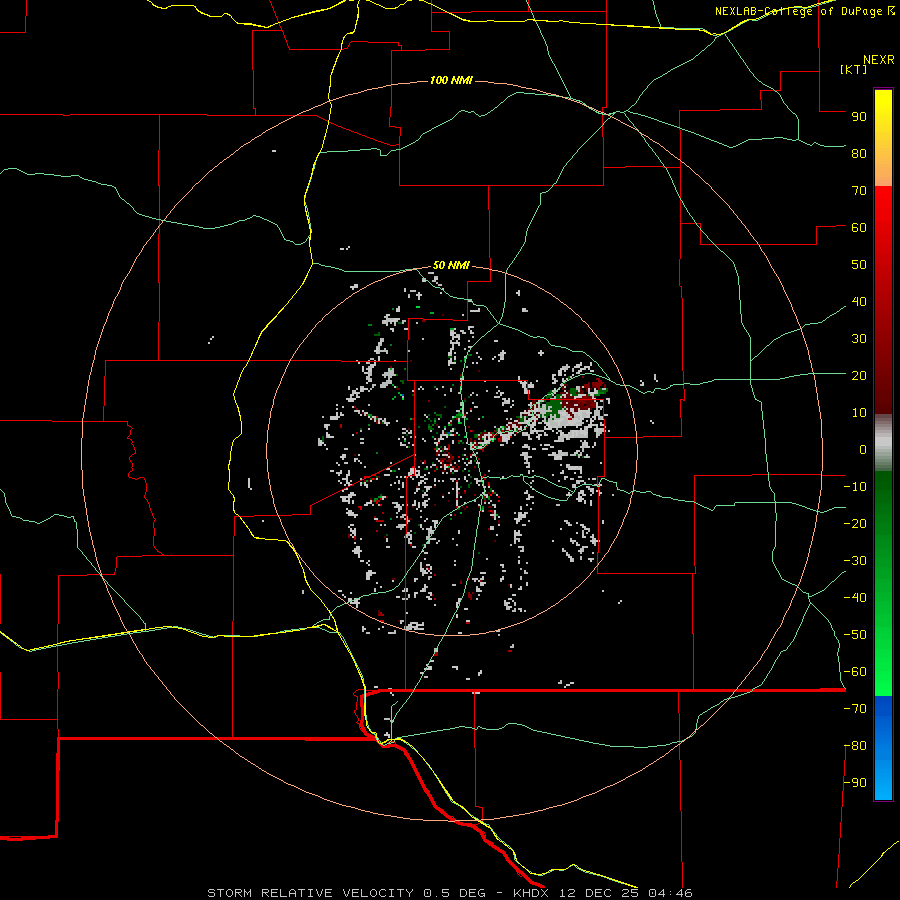Click the positive 50 value on velocity scale

click(x=859, y=265)
